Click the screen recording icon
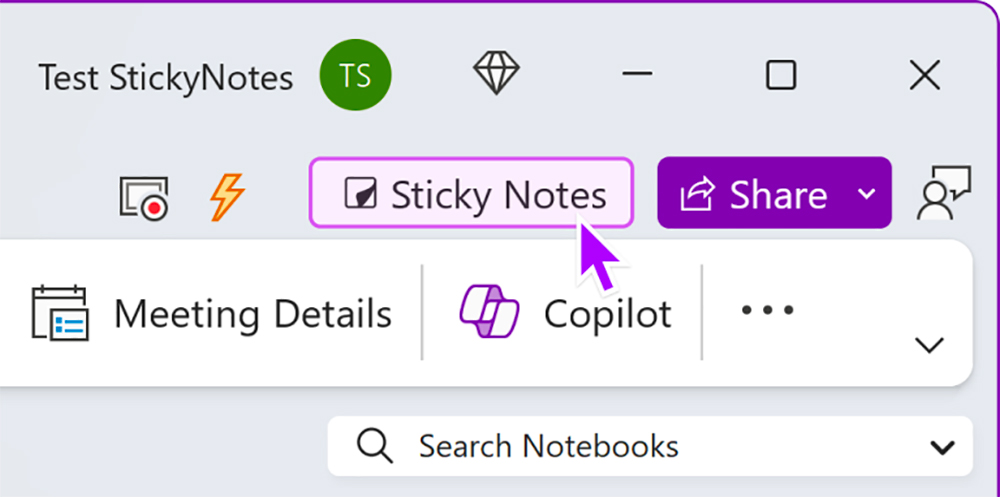1000x497 pixels. (x=144, y=198)
